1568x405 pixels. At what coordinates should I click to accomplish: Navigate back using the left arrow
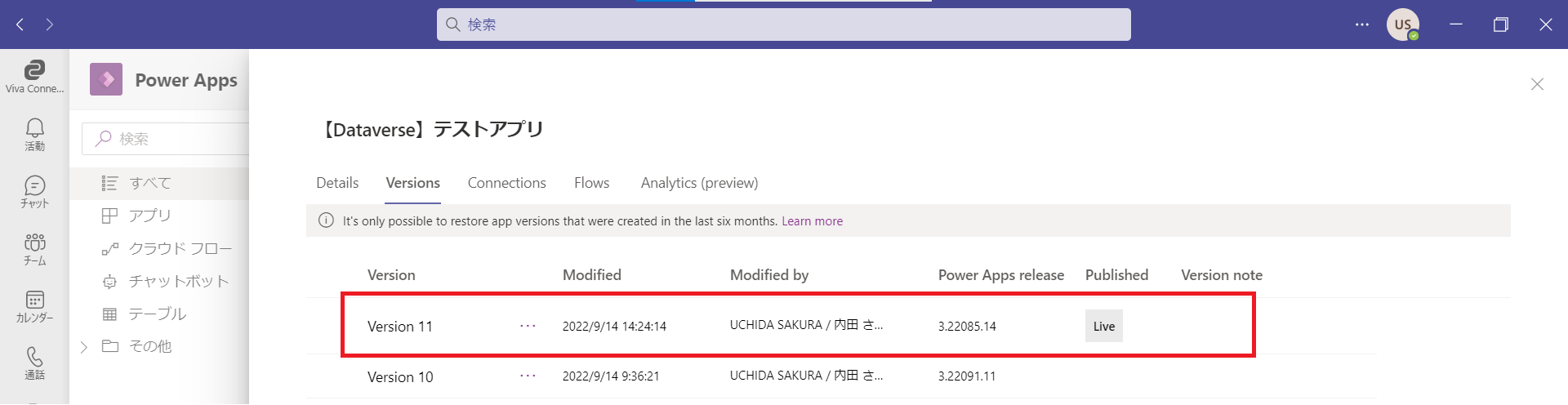click(20, 24)
